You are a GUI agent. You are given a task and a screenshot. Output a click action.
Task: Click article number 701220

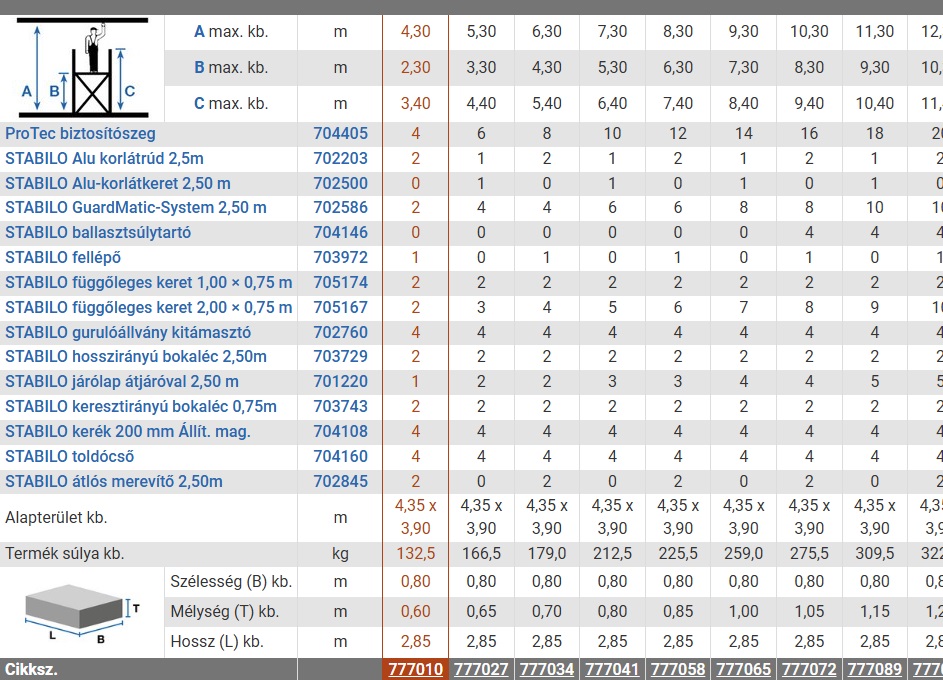340,382
